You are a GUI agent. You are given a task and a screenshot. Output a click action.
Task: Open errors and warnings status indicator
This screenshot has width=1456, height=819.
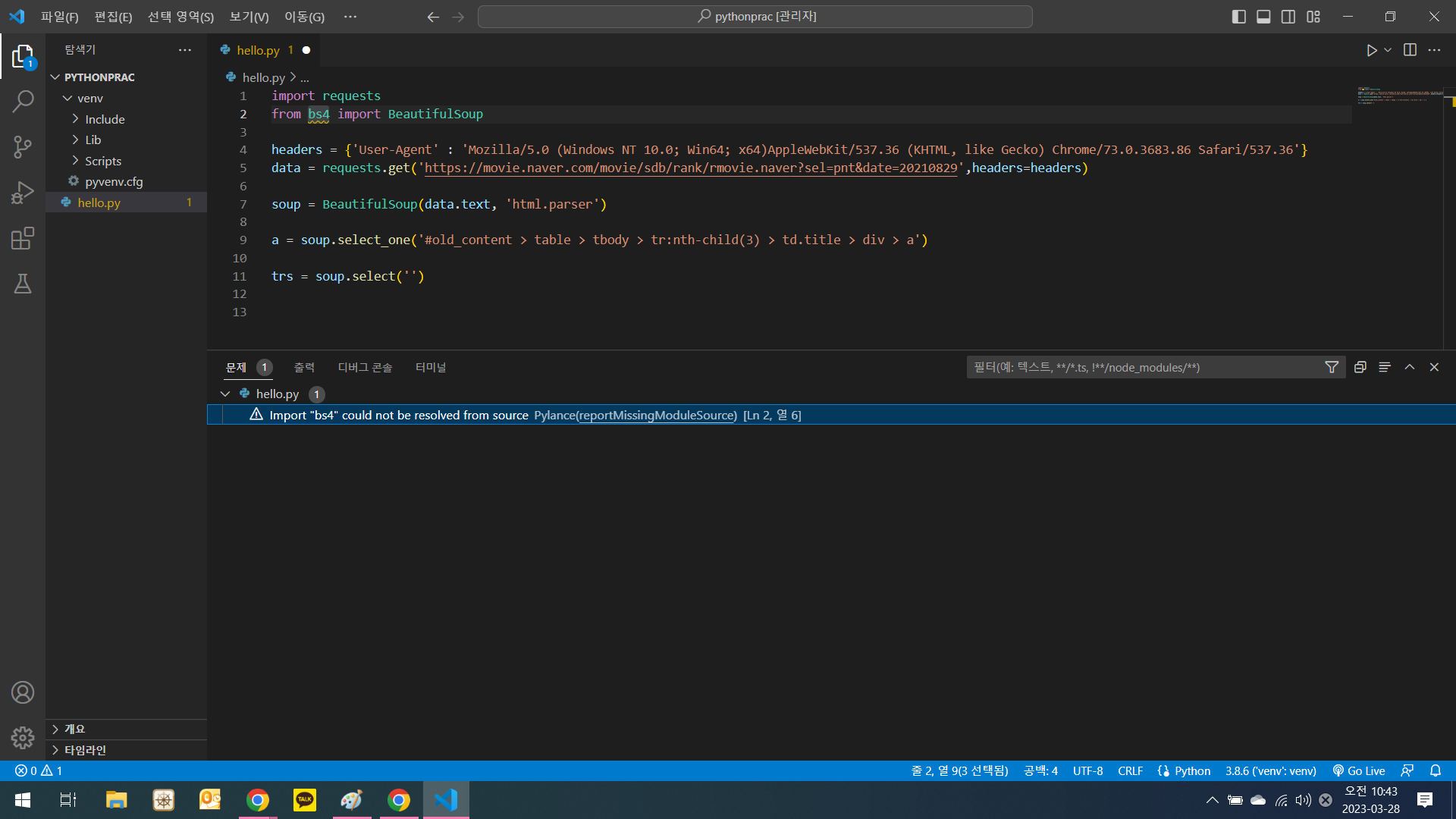coord(39,770)
